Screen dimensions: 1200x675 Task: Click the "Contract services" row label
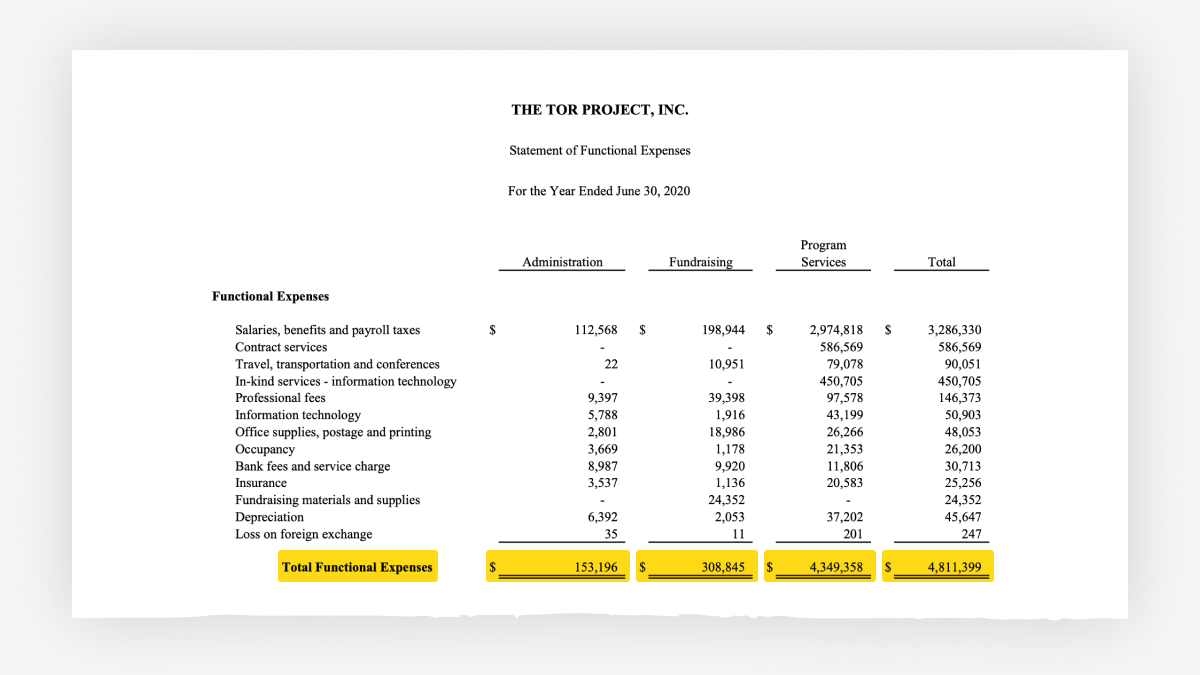[x=281, y=347]
